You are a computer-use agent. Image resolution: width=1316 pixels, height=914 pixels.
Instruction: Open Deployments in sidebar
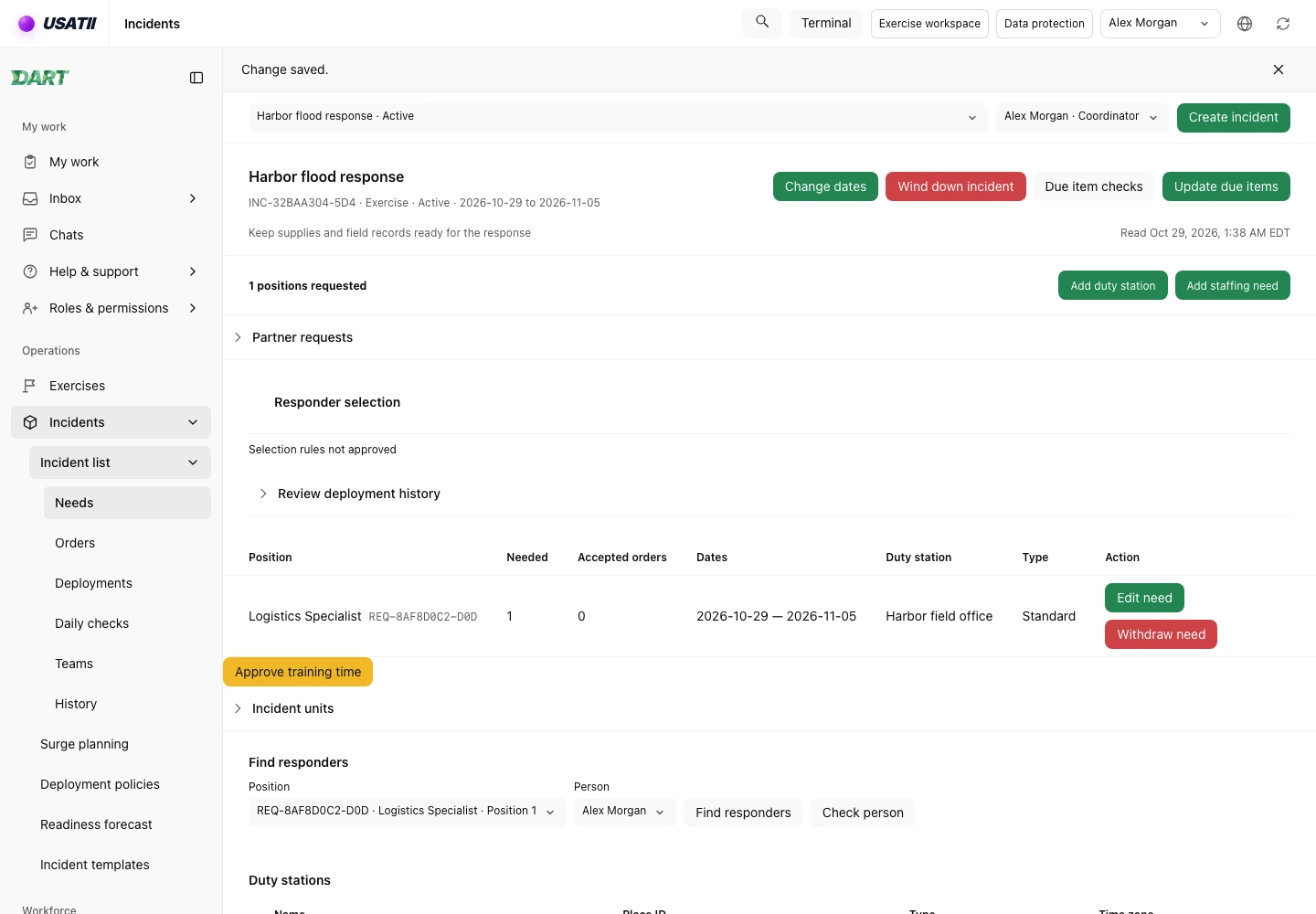tap(127, 583)
